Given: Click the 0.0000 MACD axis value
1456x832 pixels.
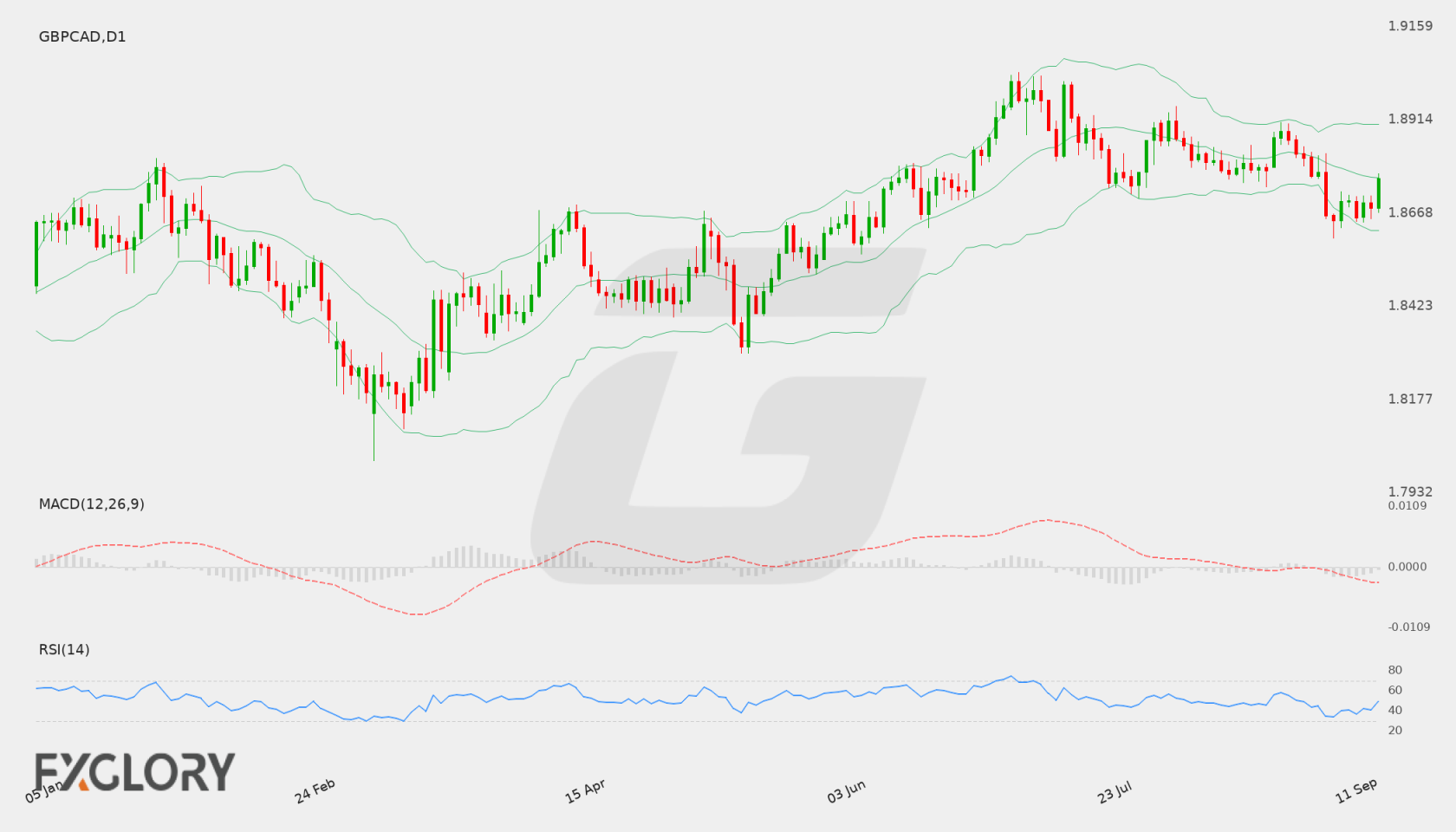Looking at the screenshot, I should (x=1407, y=566).
